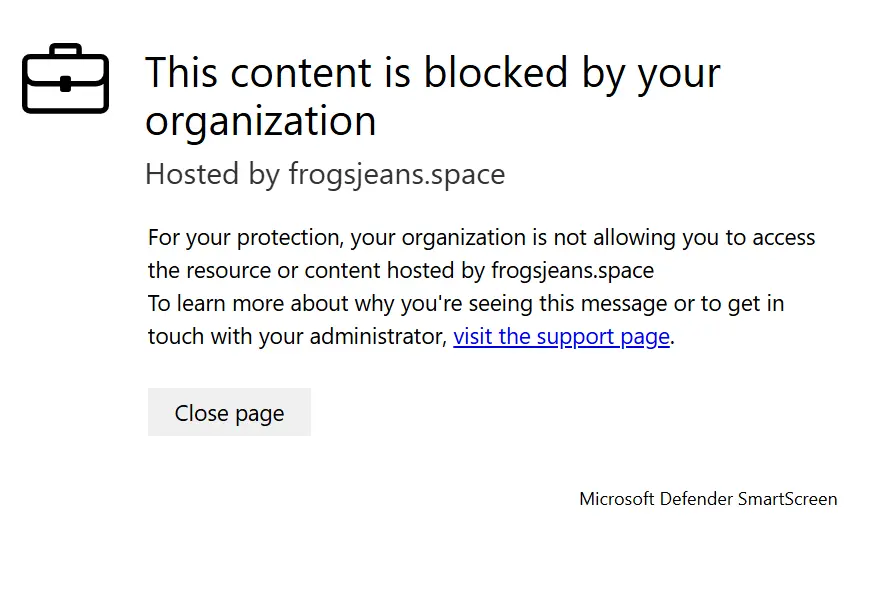The width and height of the screenshot is (888, 591).
Task: Click 'touch with your administrator' text
Action: click(x=297, y=336)
